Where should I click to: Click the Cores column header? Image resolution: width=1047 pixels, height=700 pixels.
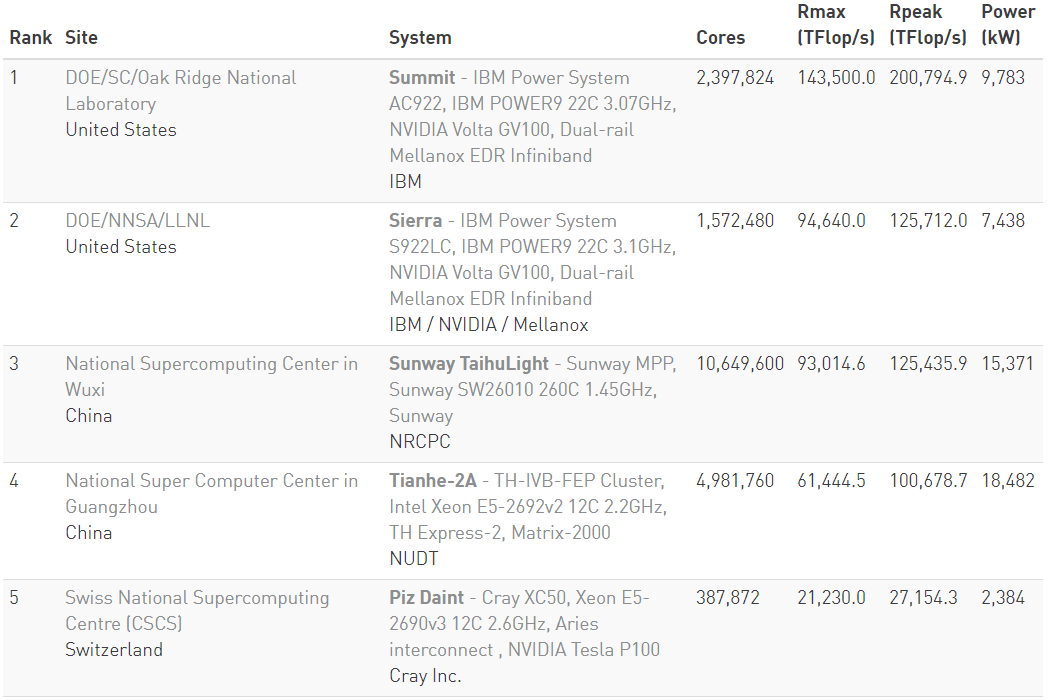[x=720, y=37]
